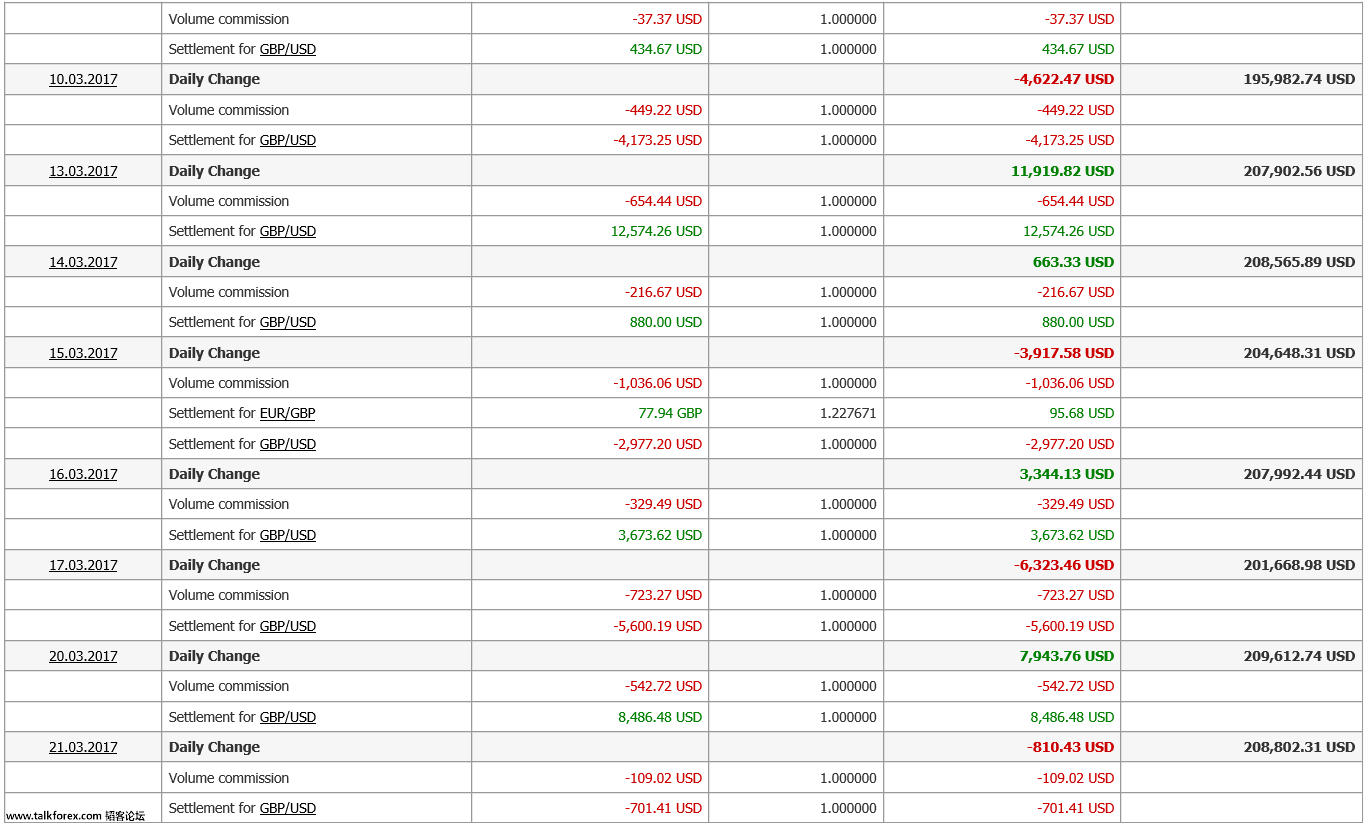Select the -4,622.47 USD daily change value
This screenshot has height=826, width=1368.
point(1063,79)
